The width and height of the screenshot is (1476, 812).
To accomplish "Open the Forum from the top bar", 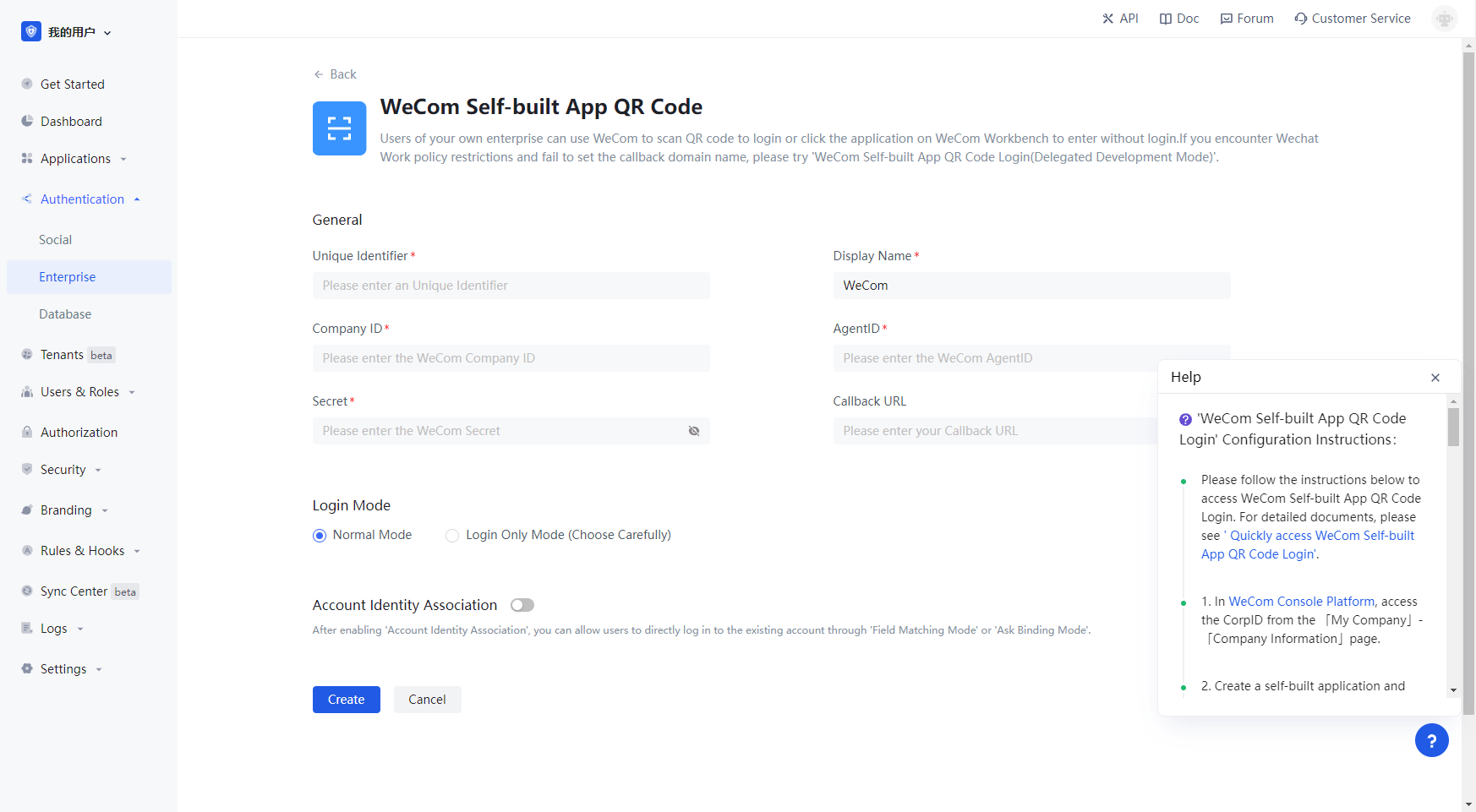I will pos(1246,18).
